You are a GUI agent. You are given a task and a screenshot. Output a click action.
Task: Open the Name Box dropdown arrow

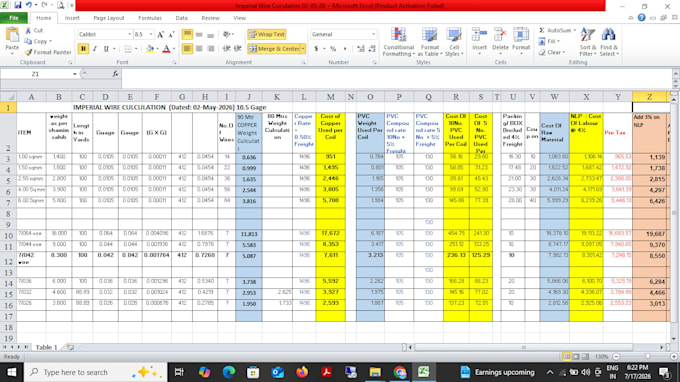coord(75,74)
